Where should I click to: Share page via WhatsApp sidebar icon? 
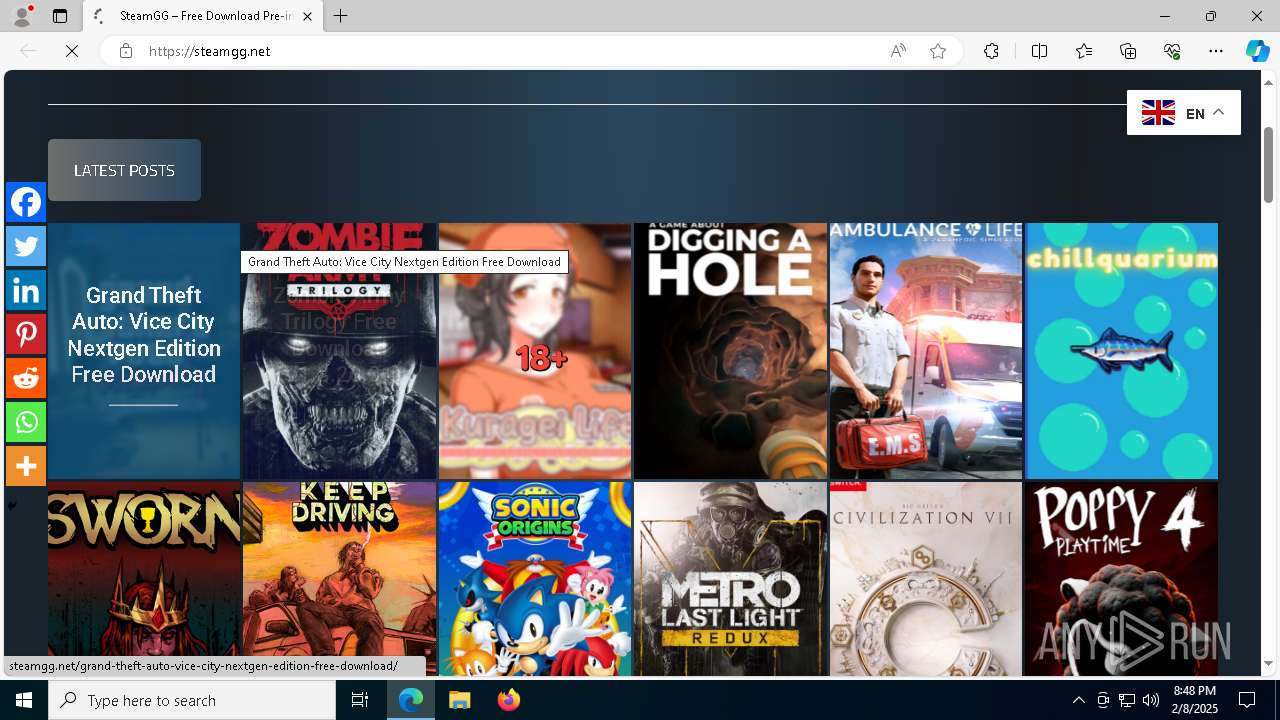click(x=26, y=422)
